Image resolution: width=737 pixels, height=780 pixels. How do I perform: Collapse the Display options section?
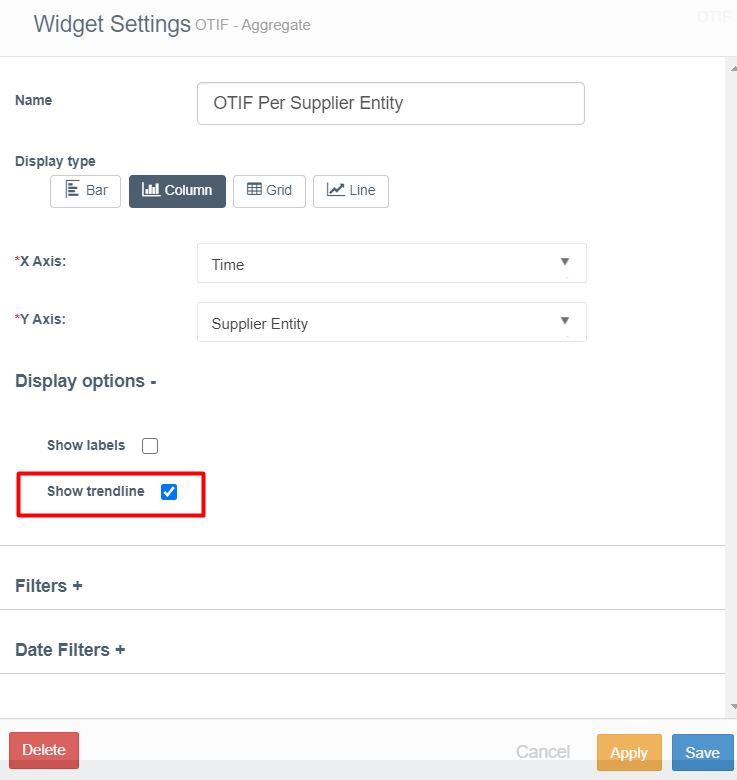click(86, 381)
